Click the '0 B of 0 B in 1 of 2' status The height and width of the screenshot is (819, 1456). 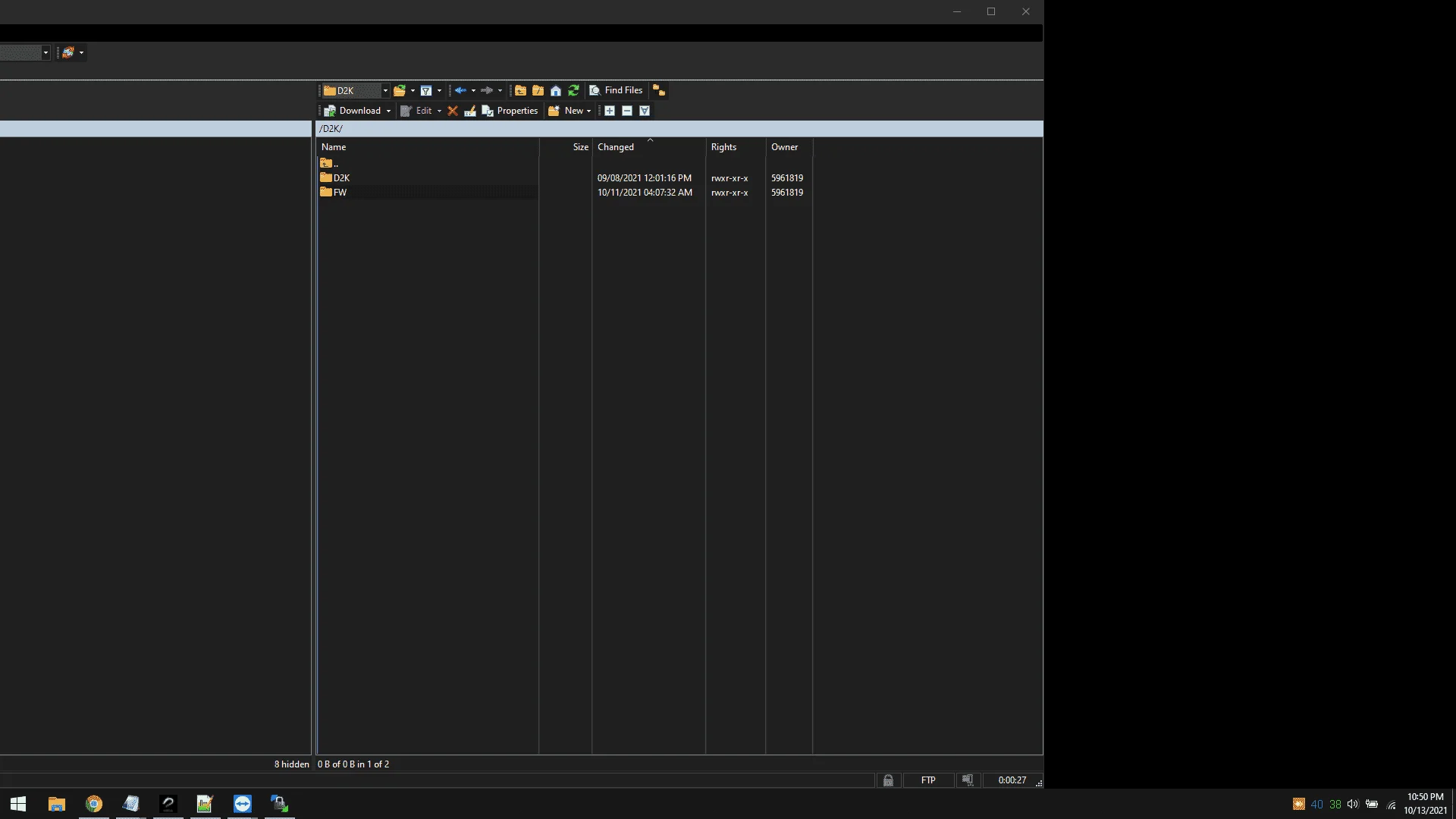tap(353, 764)
